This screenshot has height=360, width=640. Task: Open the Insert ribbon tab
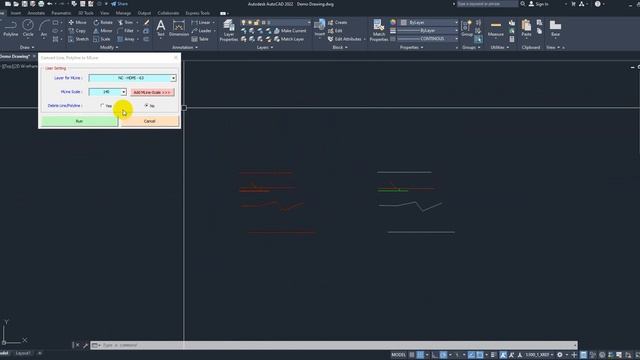click(x=16, y=13)
